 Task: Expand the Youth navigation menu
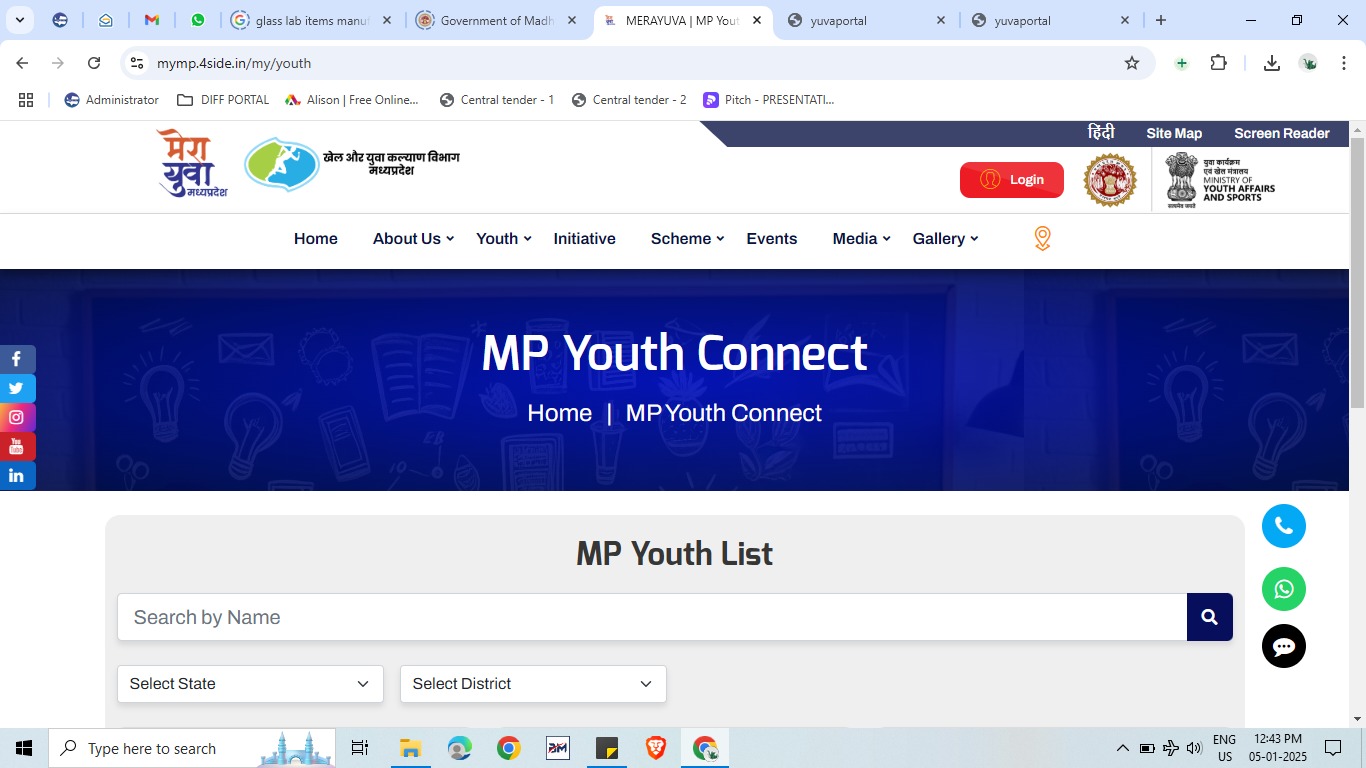point(504,238)
